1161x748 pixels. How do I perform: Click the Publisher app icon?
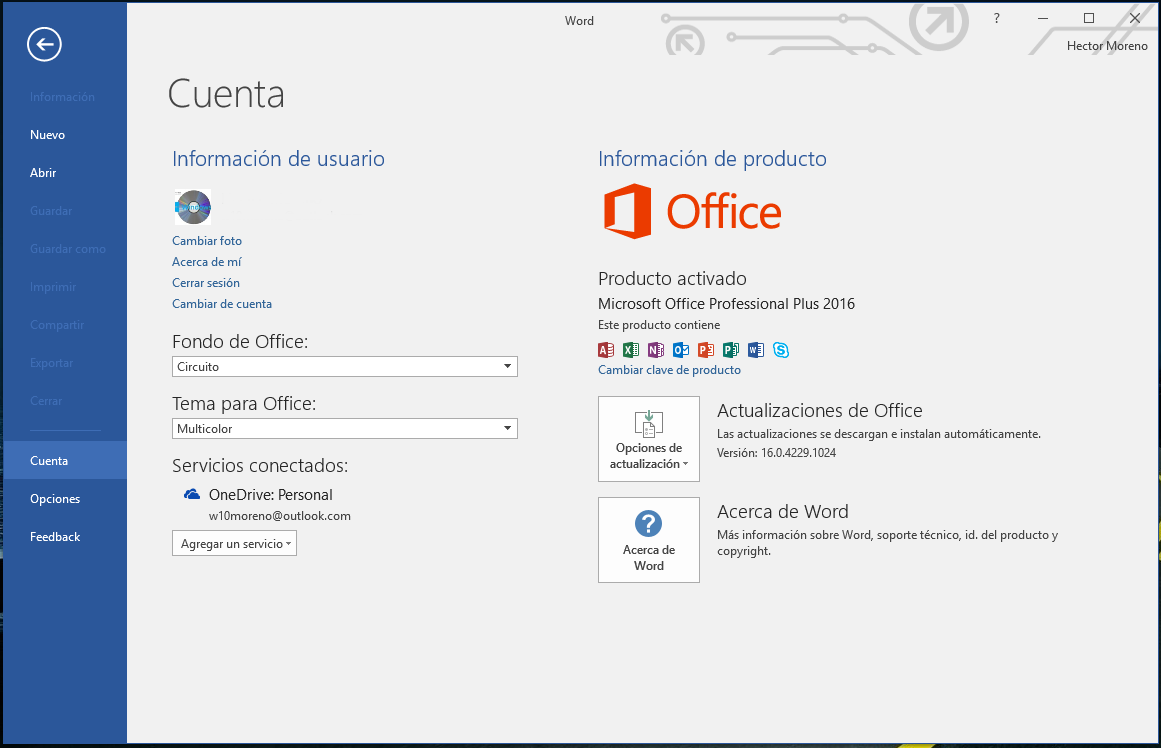731,350
